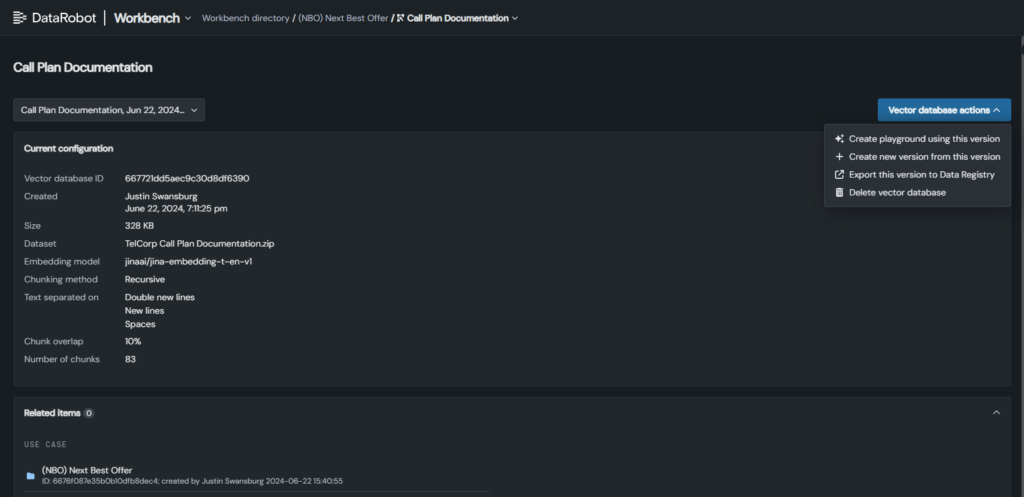1024x497 pixels.
Task: Click the DataRobot logo icon
Action: tap(20, 18)
